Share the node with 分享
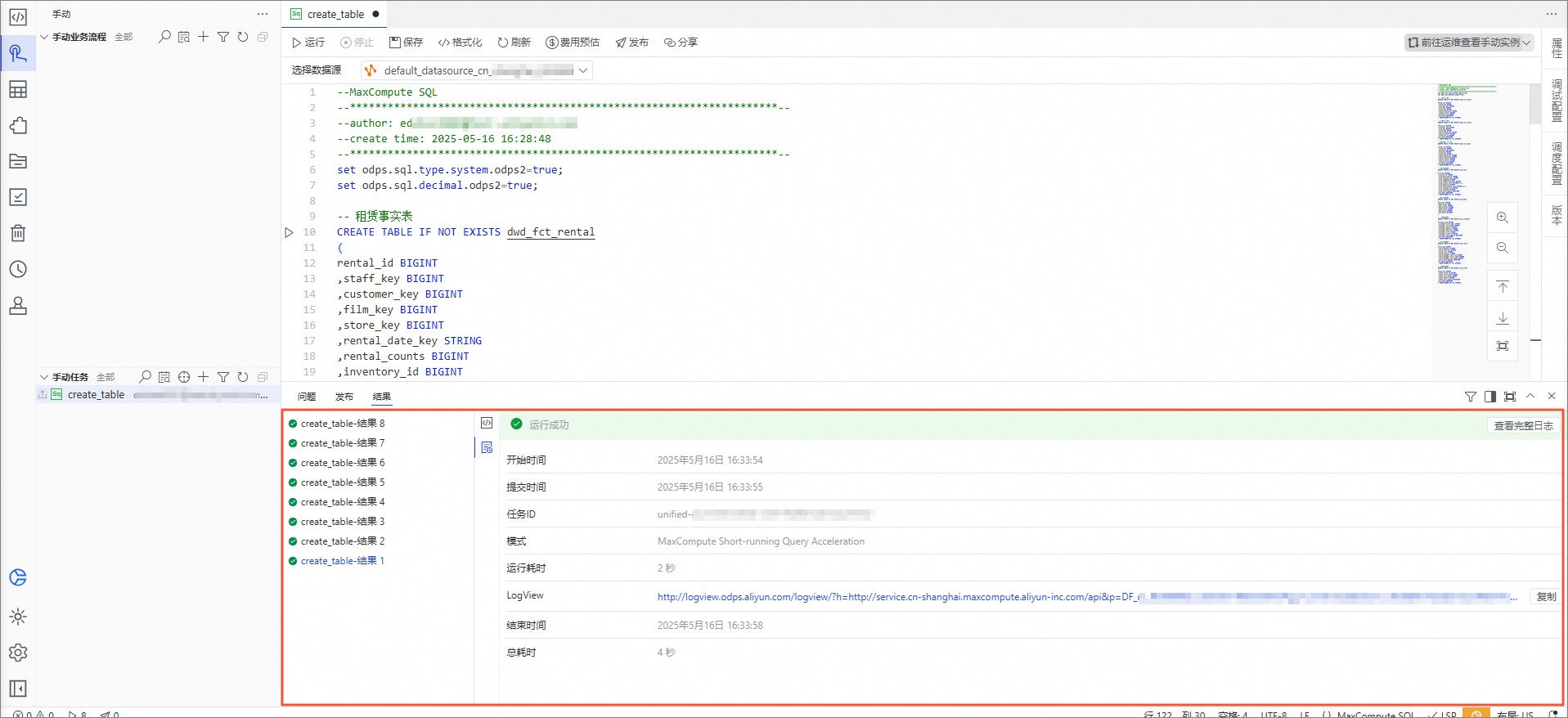 [x=681, y=43]
